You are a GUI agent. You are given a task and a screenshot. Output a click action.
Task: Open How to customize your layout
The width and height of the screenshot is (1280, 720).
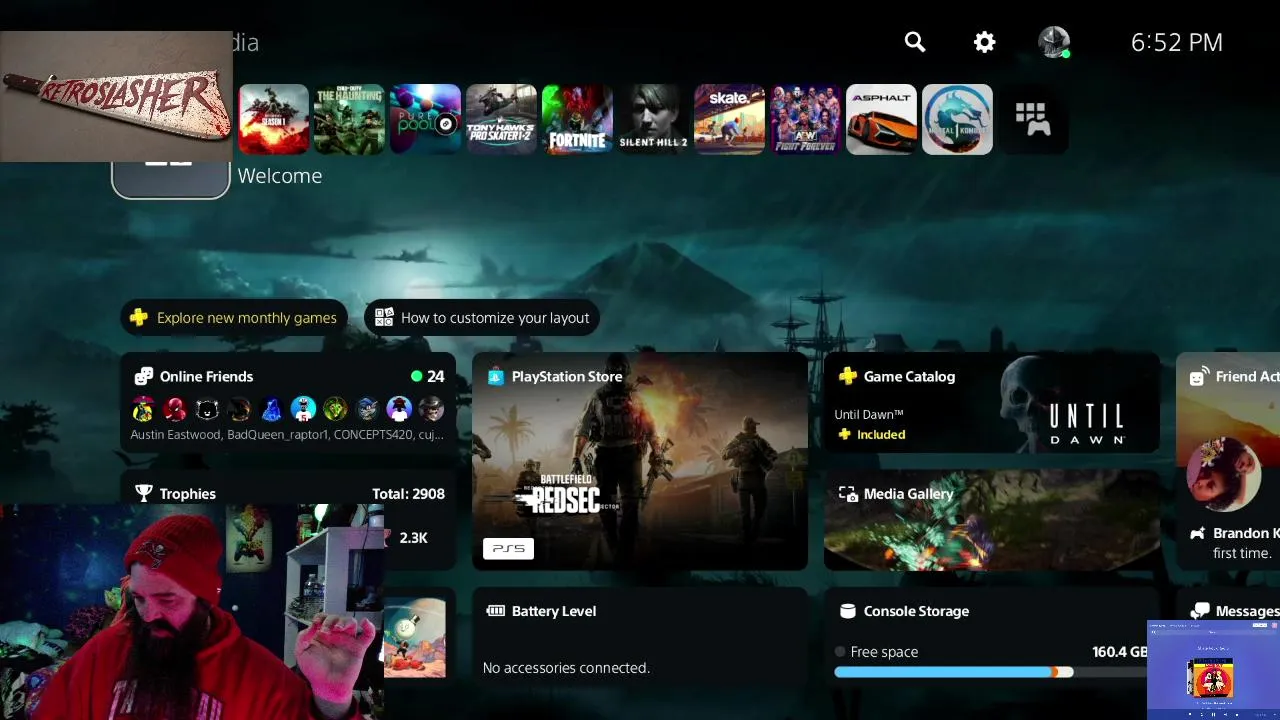pyautogui.click(x=482, y=318)
